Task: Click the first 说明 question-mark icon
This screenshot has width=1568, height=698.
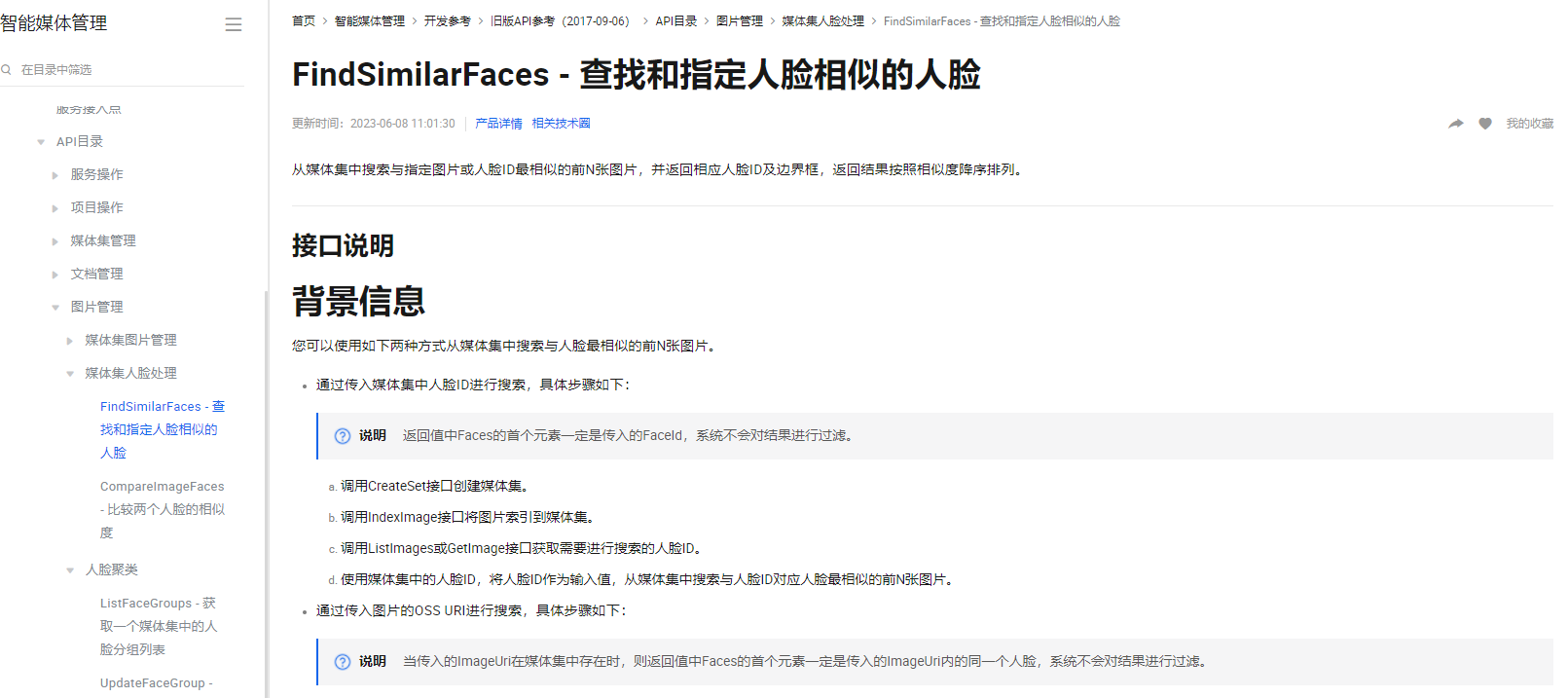Action: coord(343,436)
